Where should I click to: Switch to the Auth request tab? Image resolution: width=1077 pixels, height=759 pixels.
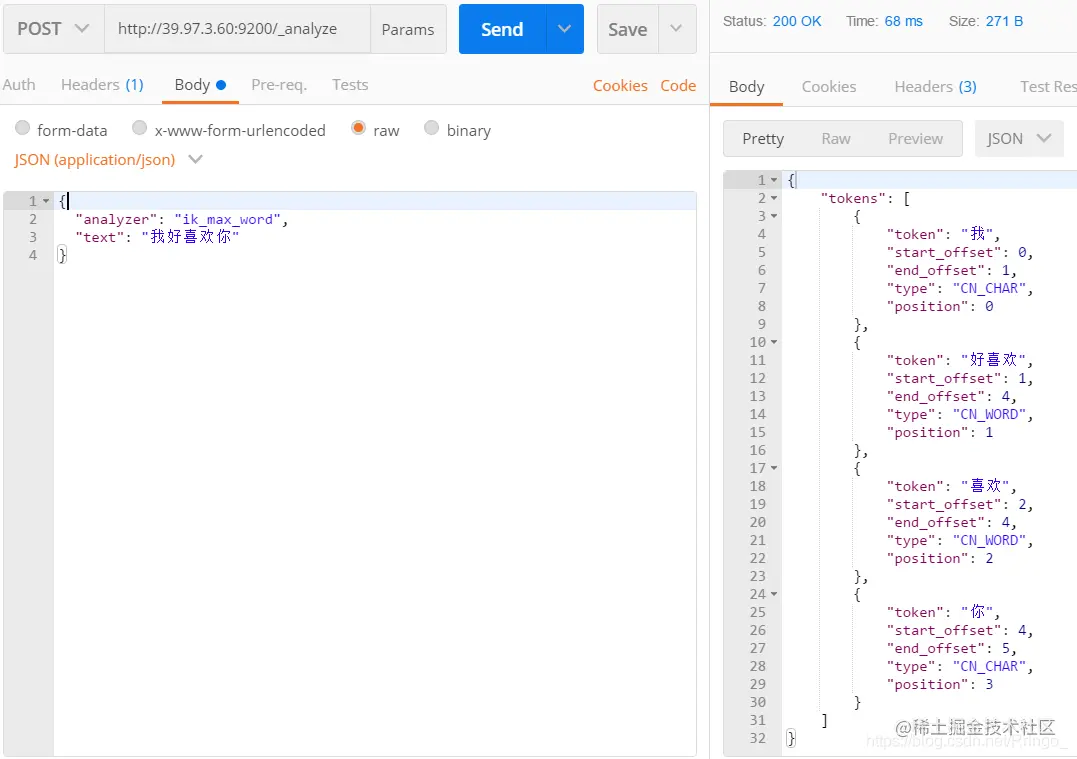[x=19, y=84]
